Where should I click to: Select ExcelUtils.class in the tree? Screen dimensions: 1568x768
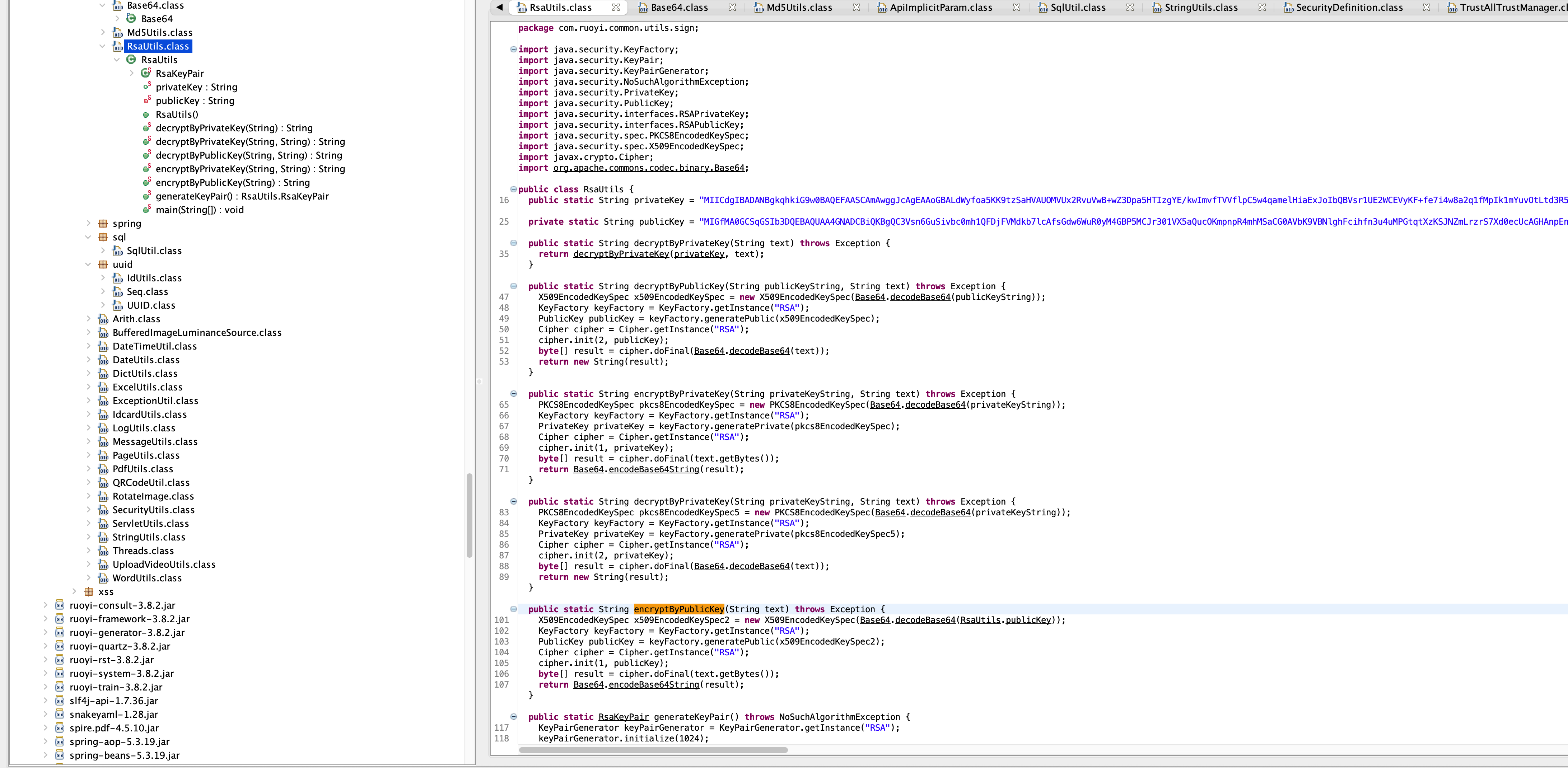pyautogui.click(x=147, y=387)
